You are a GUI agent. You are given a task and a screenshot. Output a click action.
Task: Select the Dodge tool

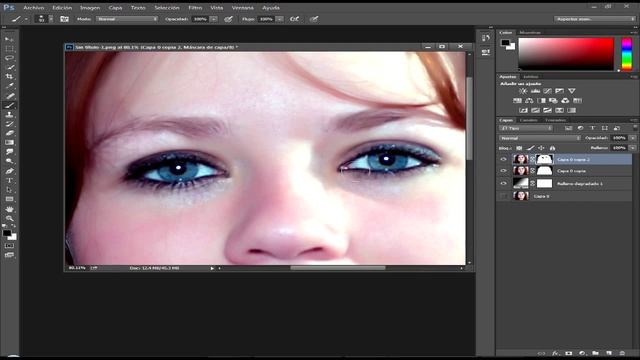(x=9, y=161)
